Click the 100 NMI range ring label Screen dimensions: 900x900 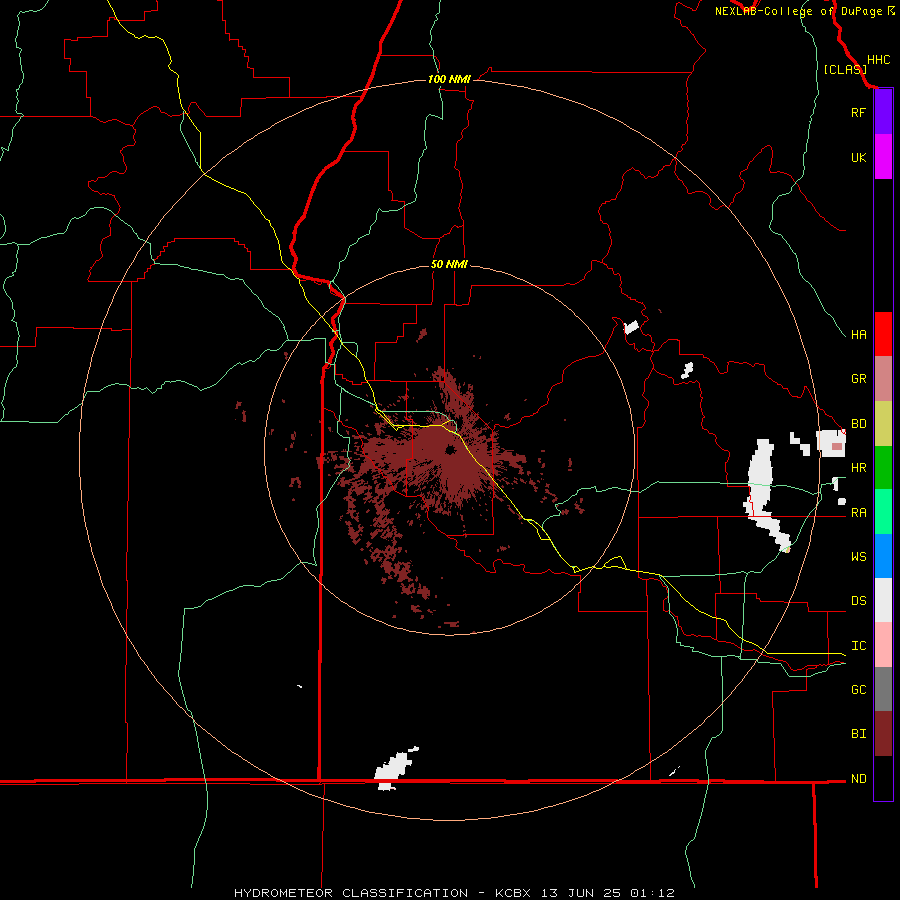pos(449,79)
